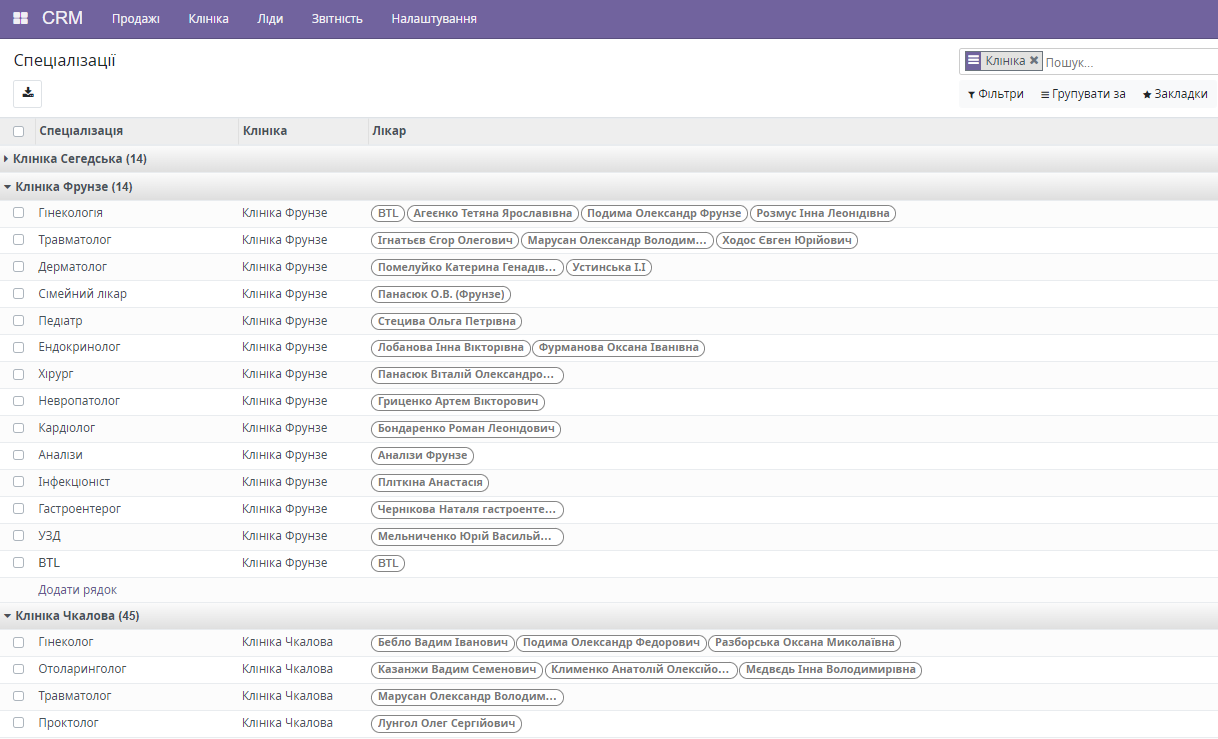Toggle the select-all checkbox in header
The width and height of the screenshot is (1218, 739).
point(19,131)
